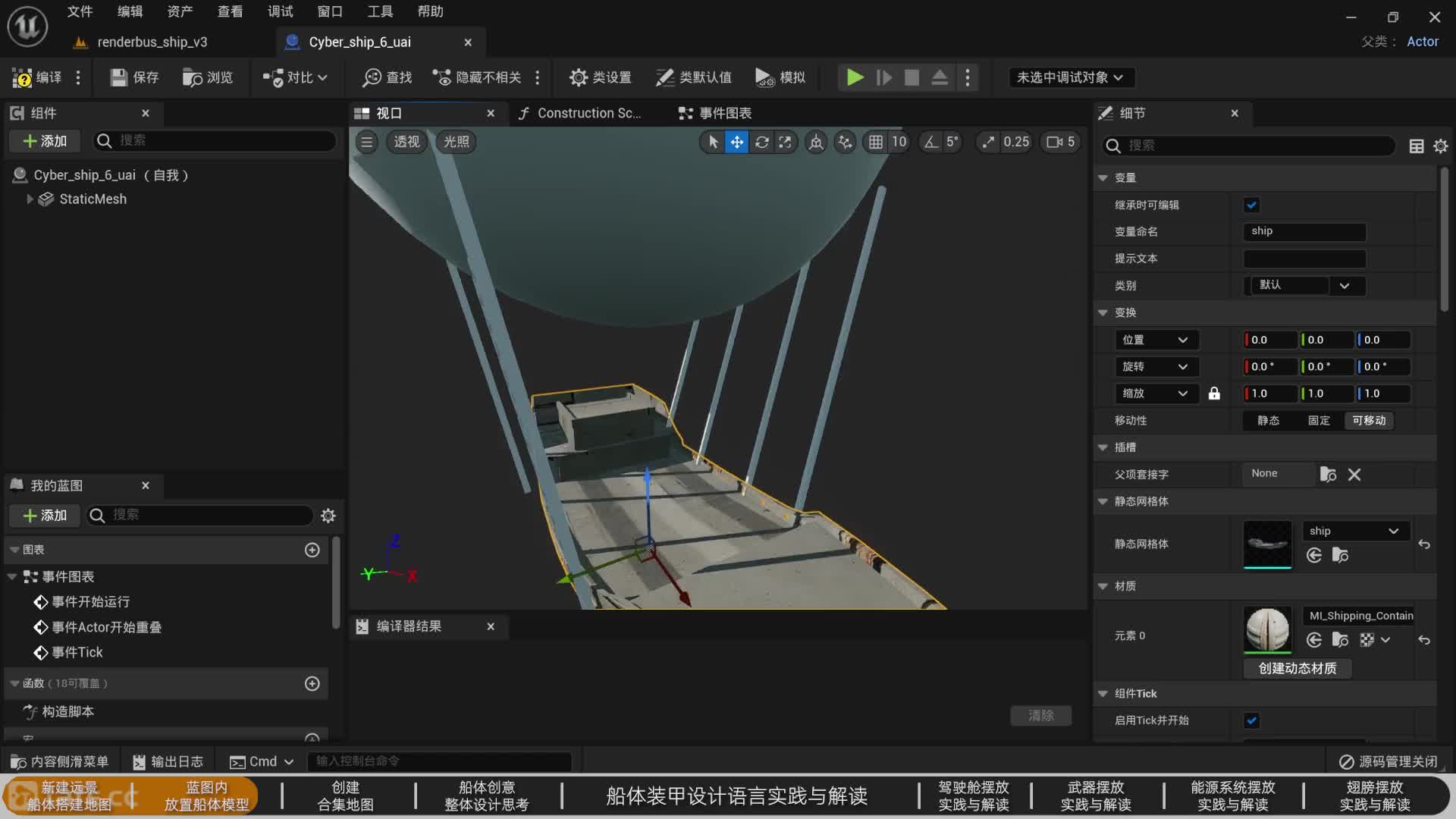Toggle Hide Unrelated nodes

[477, 77]
